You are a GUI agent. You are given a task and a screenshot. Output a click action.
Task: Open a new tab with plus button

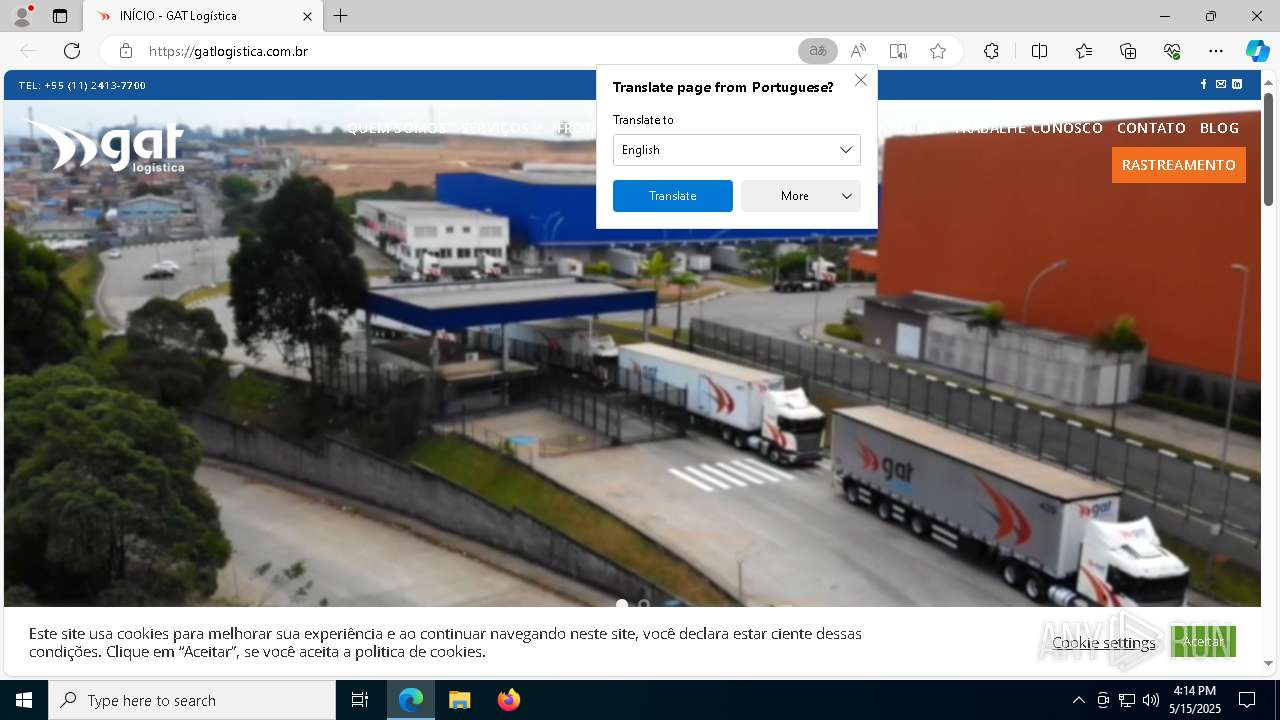[x=341, y=16]
